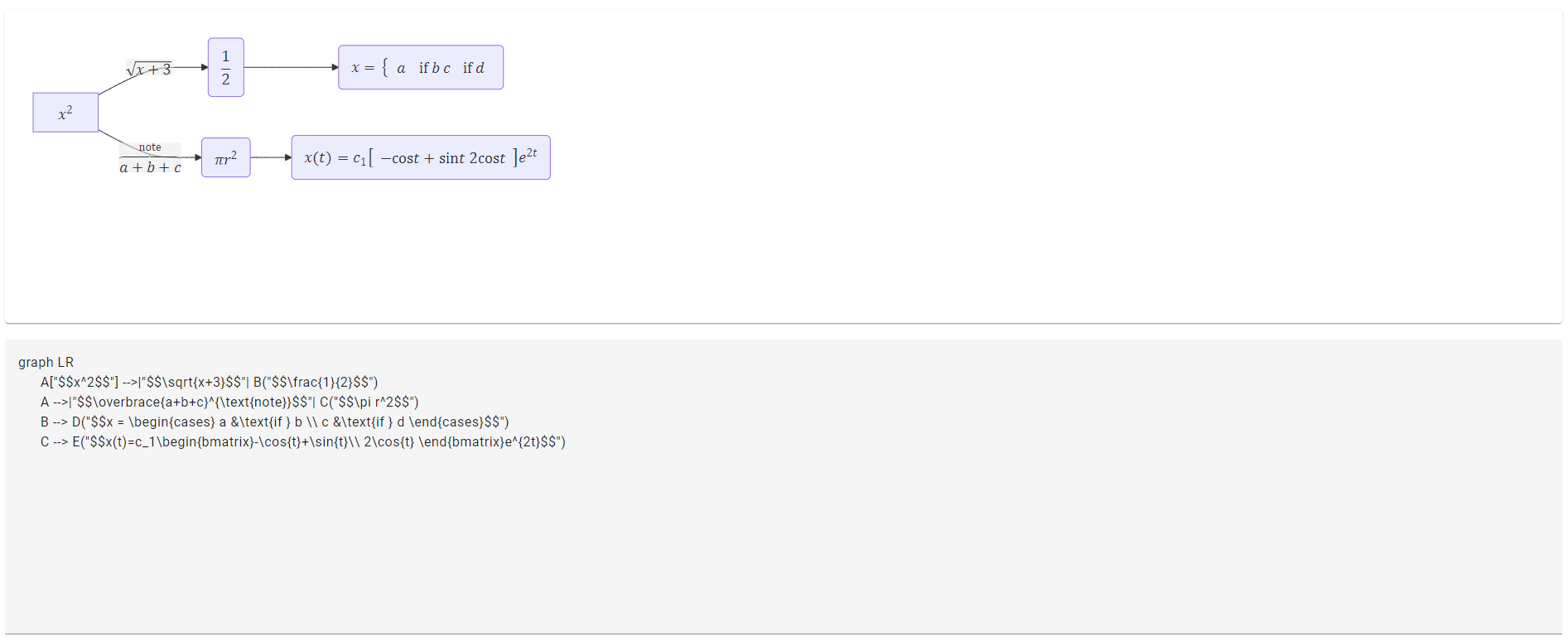Click the e^2t exponent in last node
The height and width of the screenshot is (641, 1568).
coord(528,155)
